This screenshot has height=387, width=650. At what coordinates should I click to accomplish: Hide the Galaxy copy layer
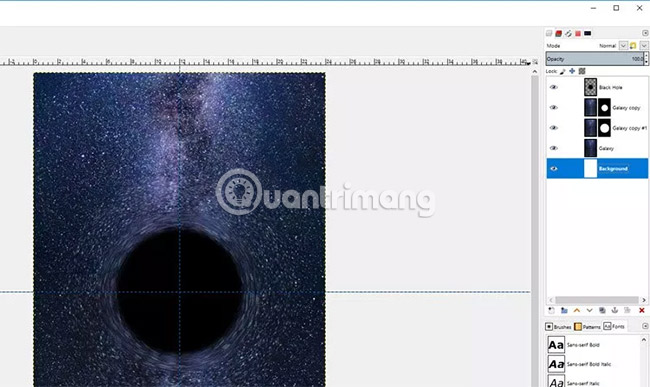tap(553, 107)
